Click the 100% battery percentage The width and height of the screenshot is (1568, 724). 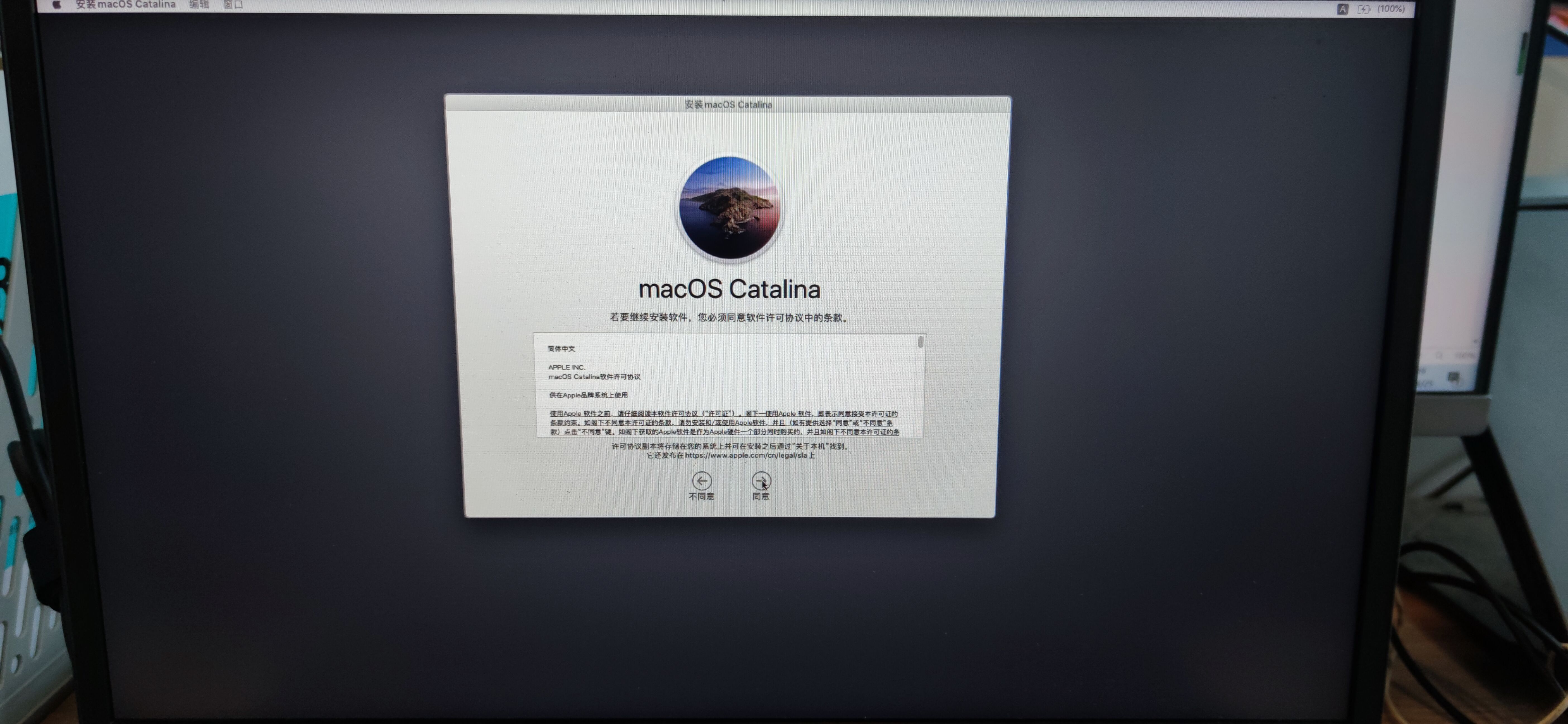coord(1391,9)
